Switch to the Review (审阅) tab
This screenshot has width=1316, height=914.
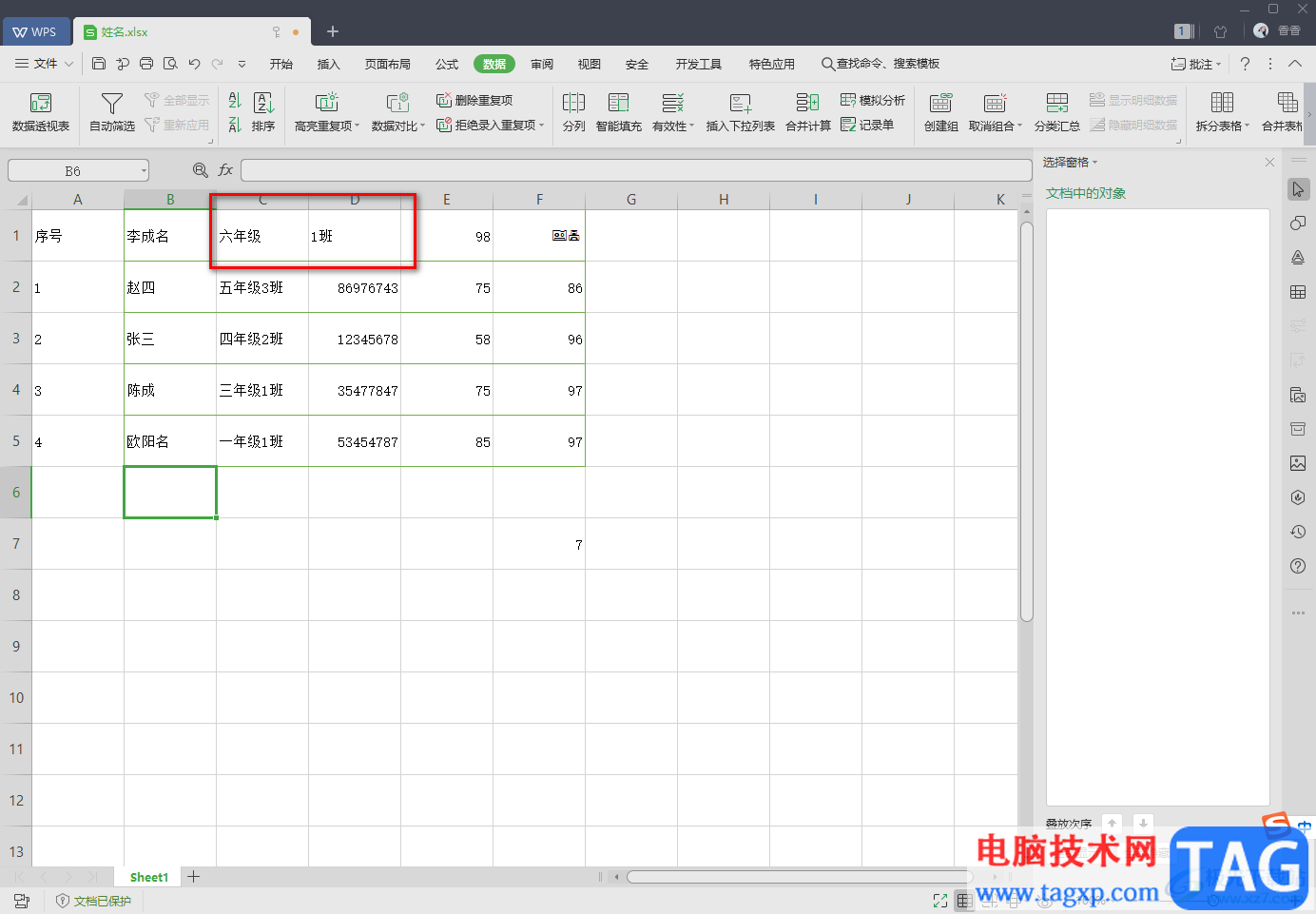tap(542, 64)
